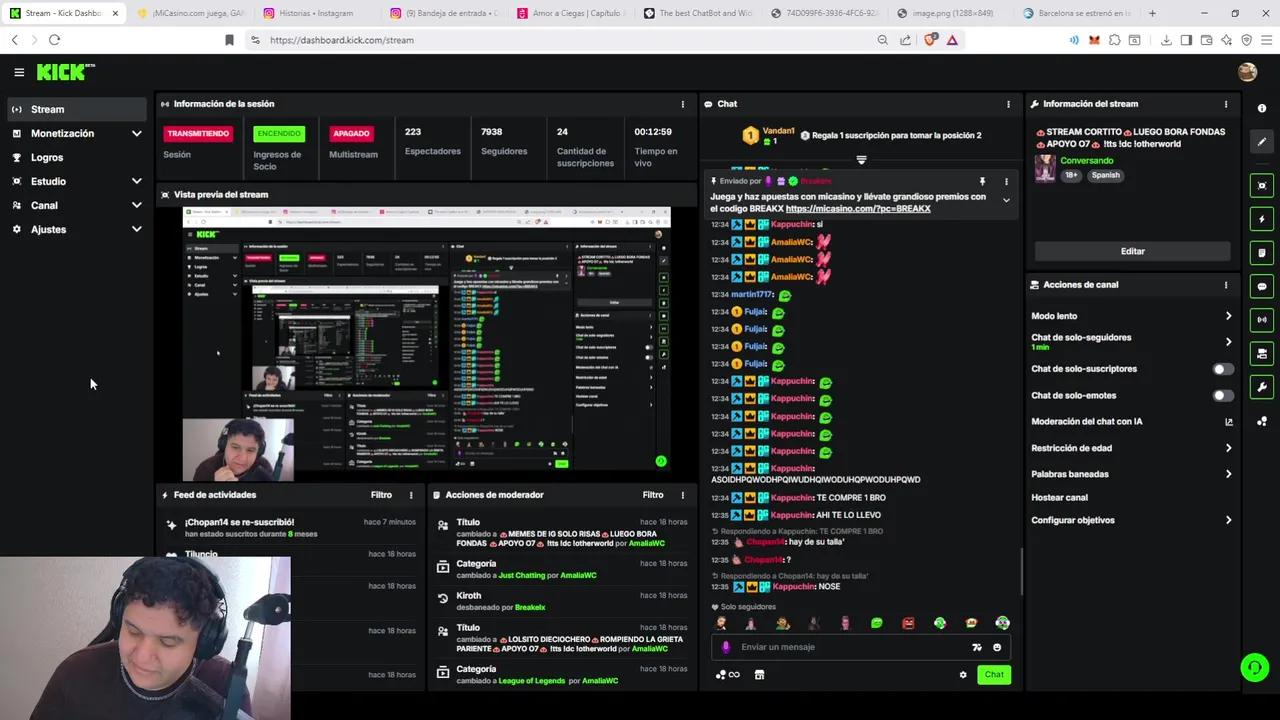Screen dimensions: 1280x720
Task: Click the translate icon in the chat input
Action: [x=977, y=647]
